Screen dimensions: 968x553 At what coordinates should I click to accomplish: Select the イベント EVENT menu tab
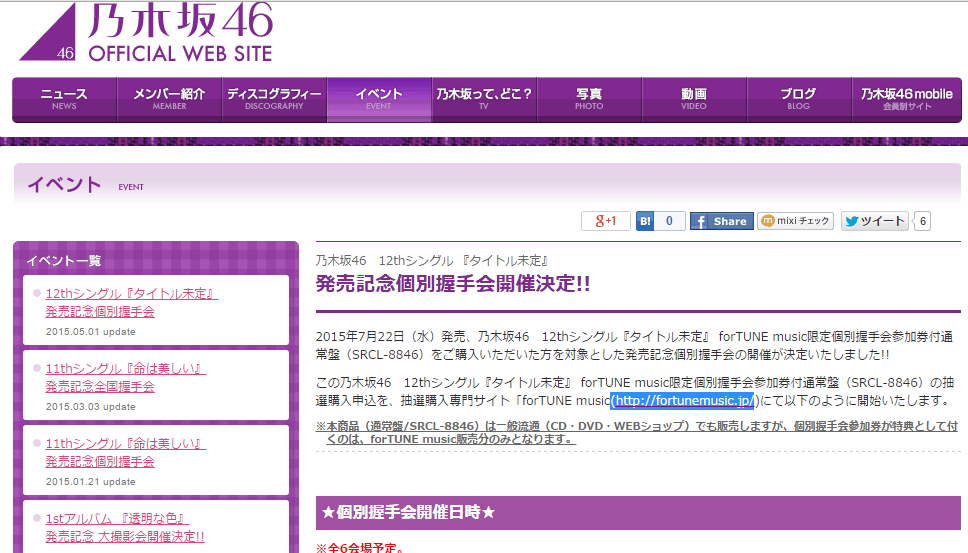point(379,99)
